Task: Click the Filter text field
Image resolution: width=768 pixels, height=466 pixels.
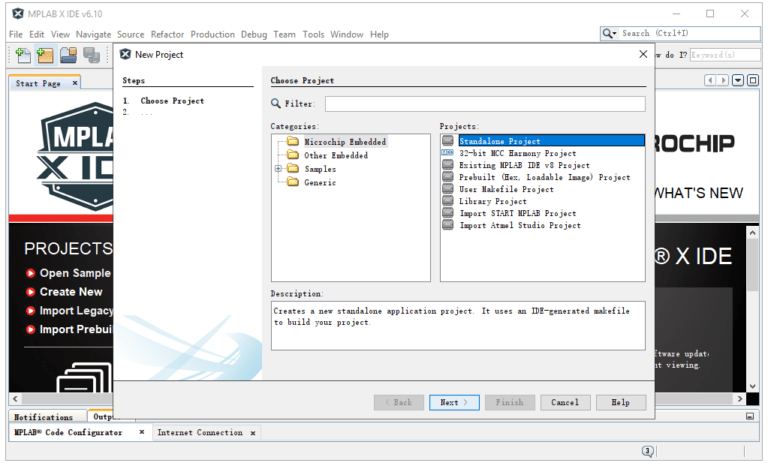Action: pyautogui.click(x=485, y=103)
